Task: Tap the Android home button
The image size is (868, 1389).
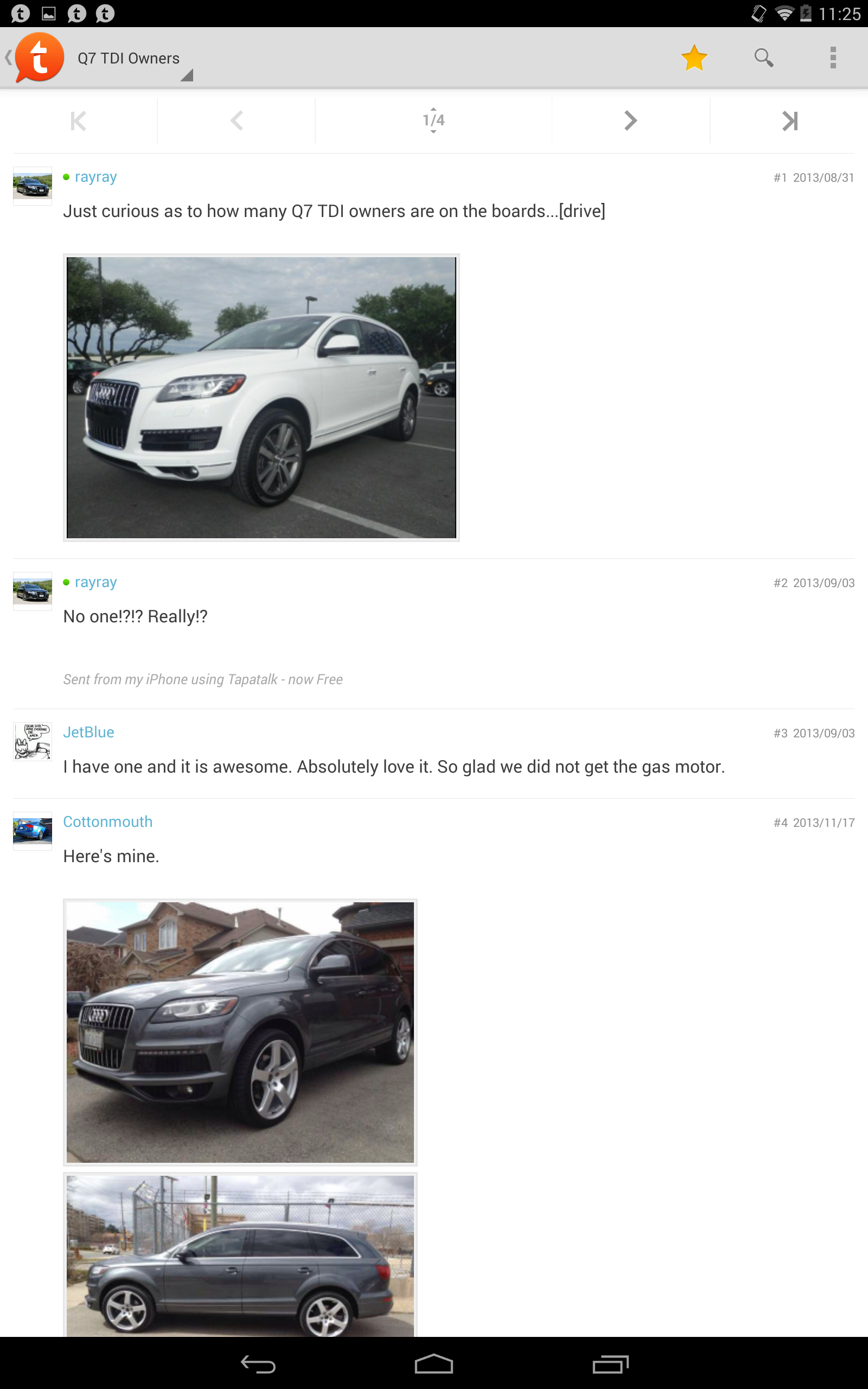Action: pyautogui.click(x=434, y=1363)
